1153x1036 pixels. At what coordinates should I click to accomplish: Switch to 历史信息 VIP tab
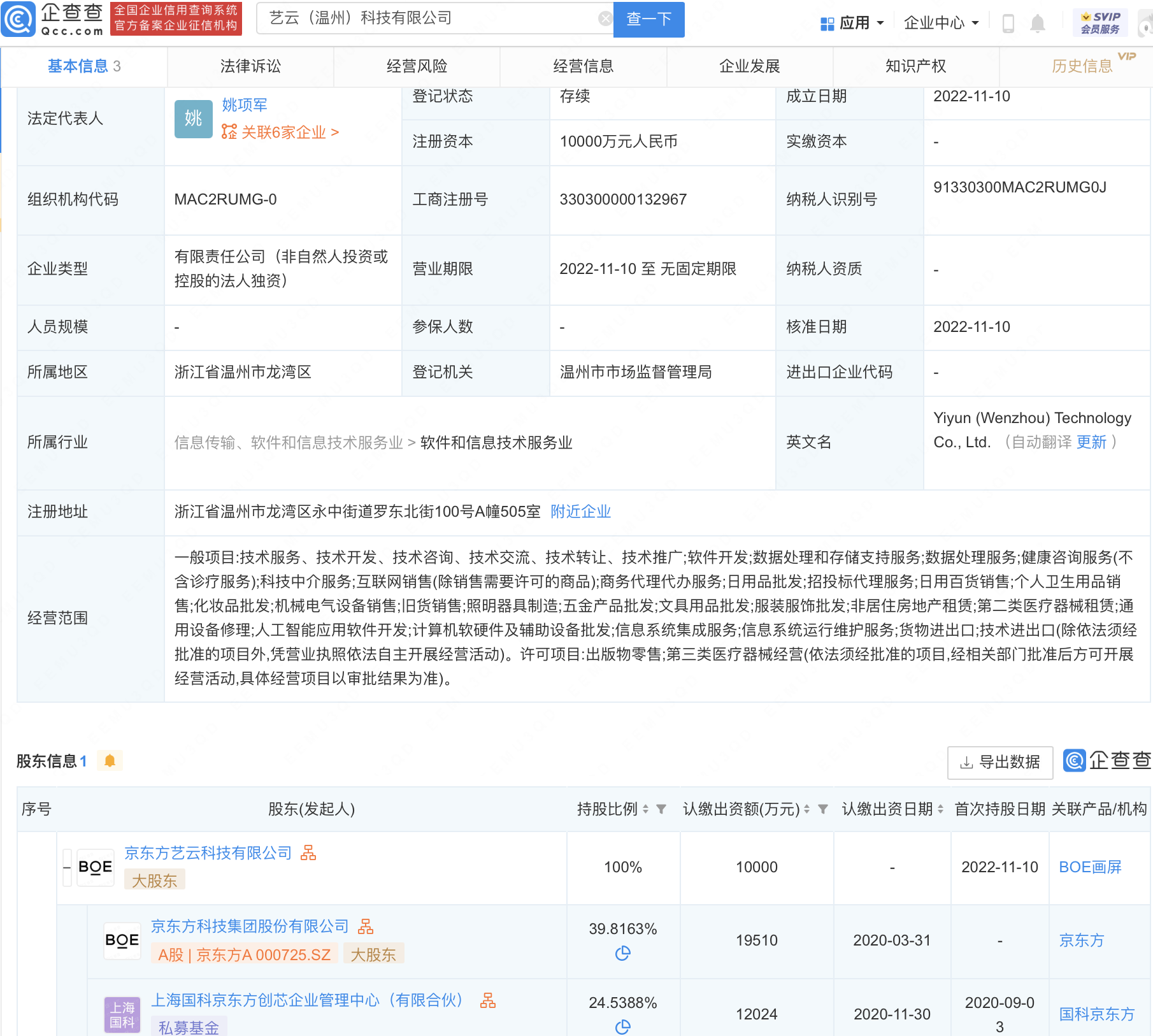pyautogui.click(x=1082, y=66)
